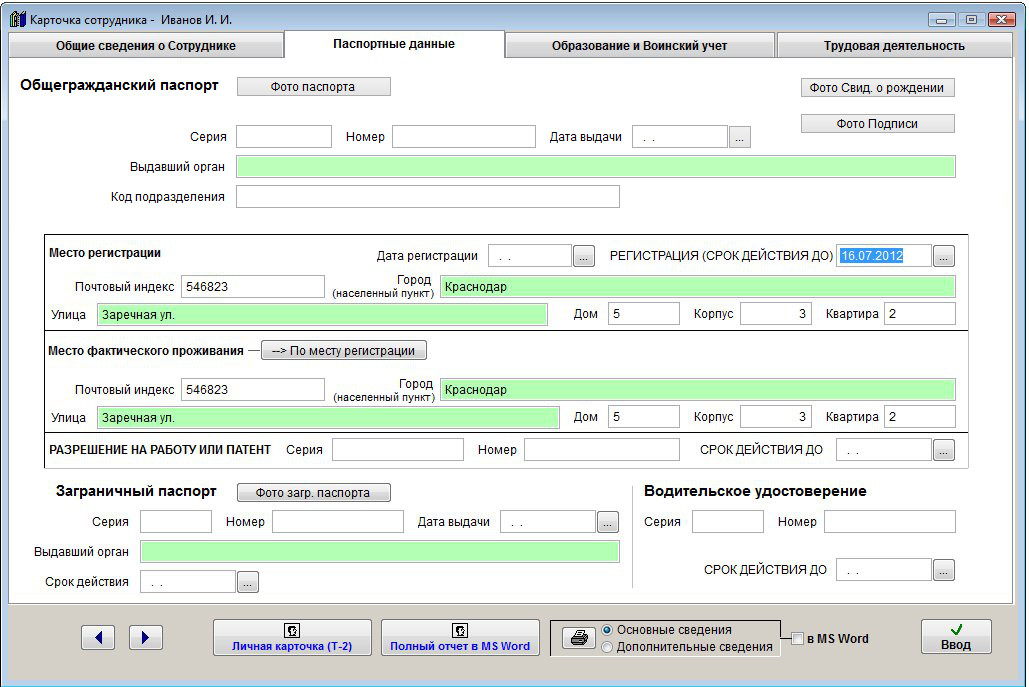Screen dimensions: 1029x687
Task: Click the actual residence Почтовый индекс field
Action: tap(253, 390)
